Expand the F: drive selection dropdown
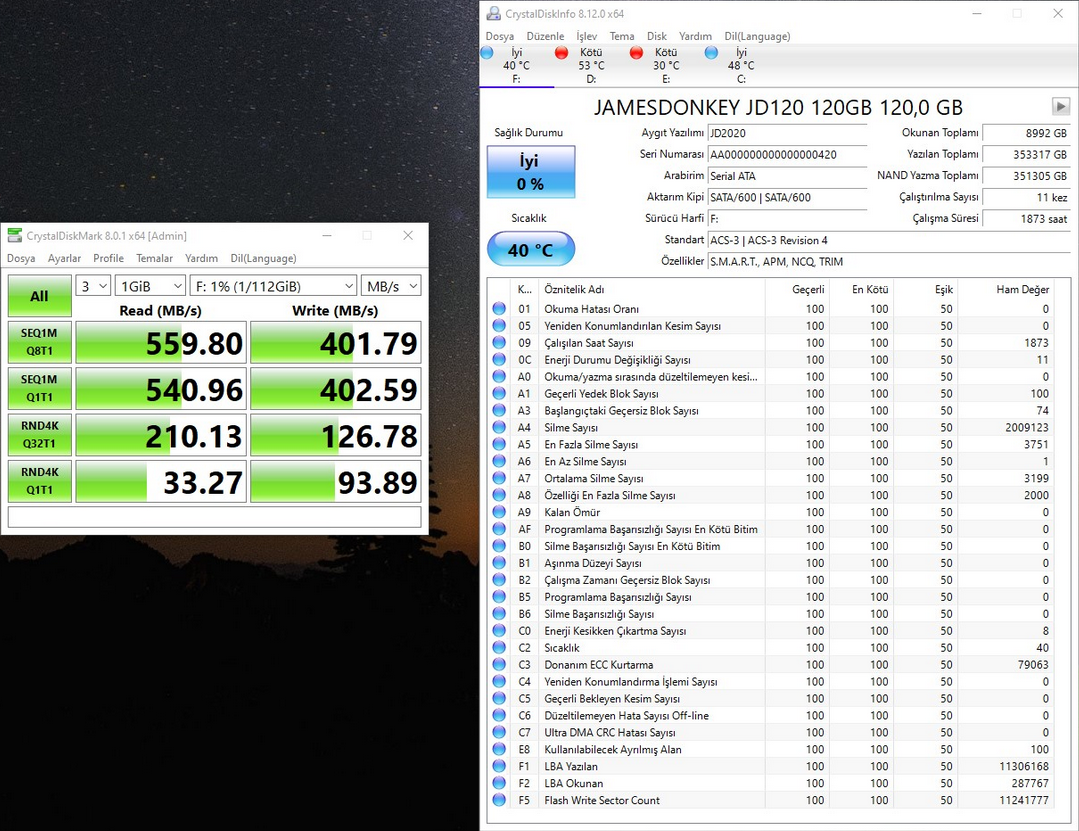Image resolution: width=1079 pixels, height=831 pixels. click(273, 286)
